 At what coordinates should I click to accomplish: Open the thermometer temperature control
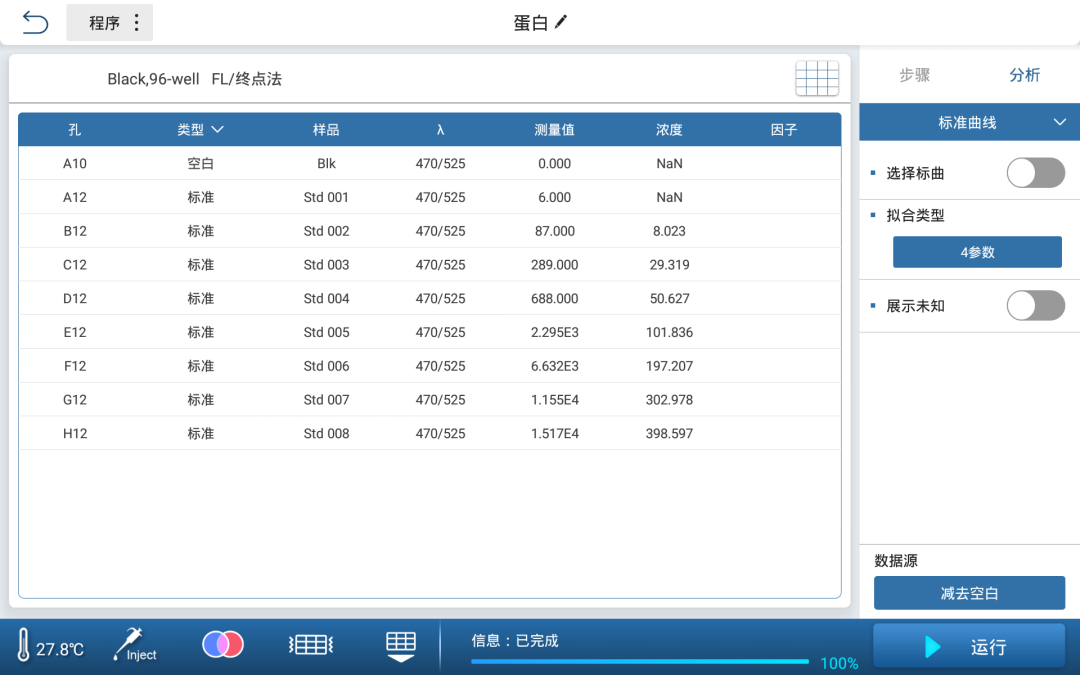[50, 645]
